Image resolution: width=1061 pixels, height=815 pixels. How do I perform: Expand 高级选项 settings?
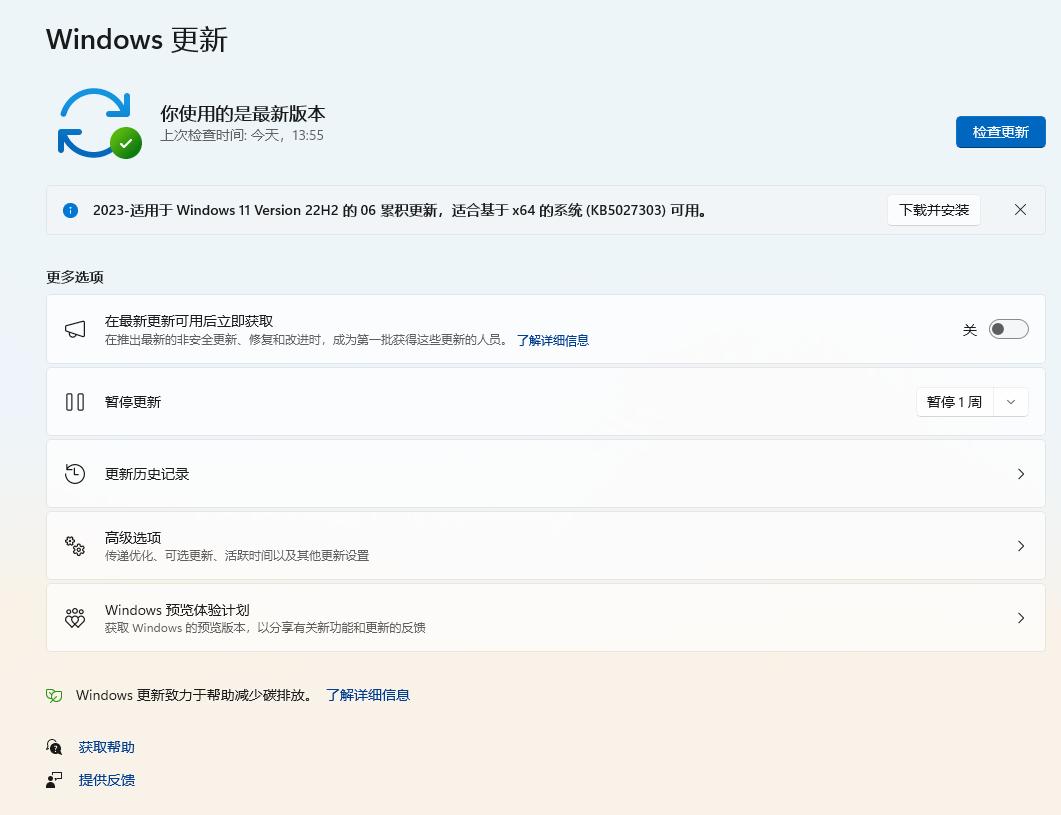tap(1020, 545)
